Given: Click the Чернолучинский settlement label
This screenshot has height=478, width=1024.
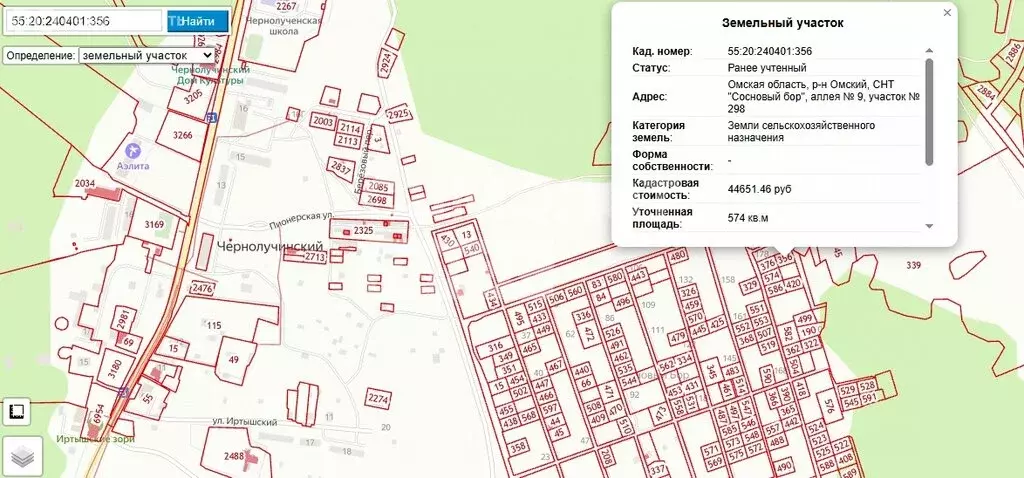Looking at the screenshot, I should (x=271, y=246).
